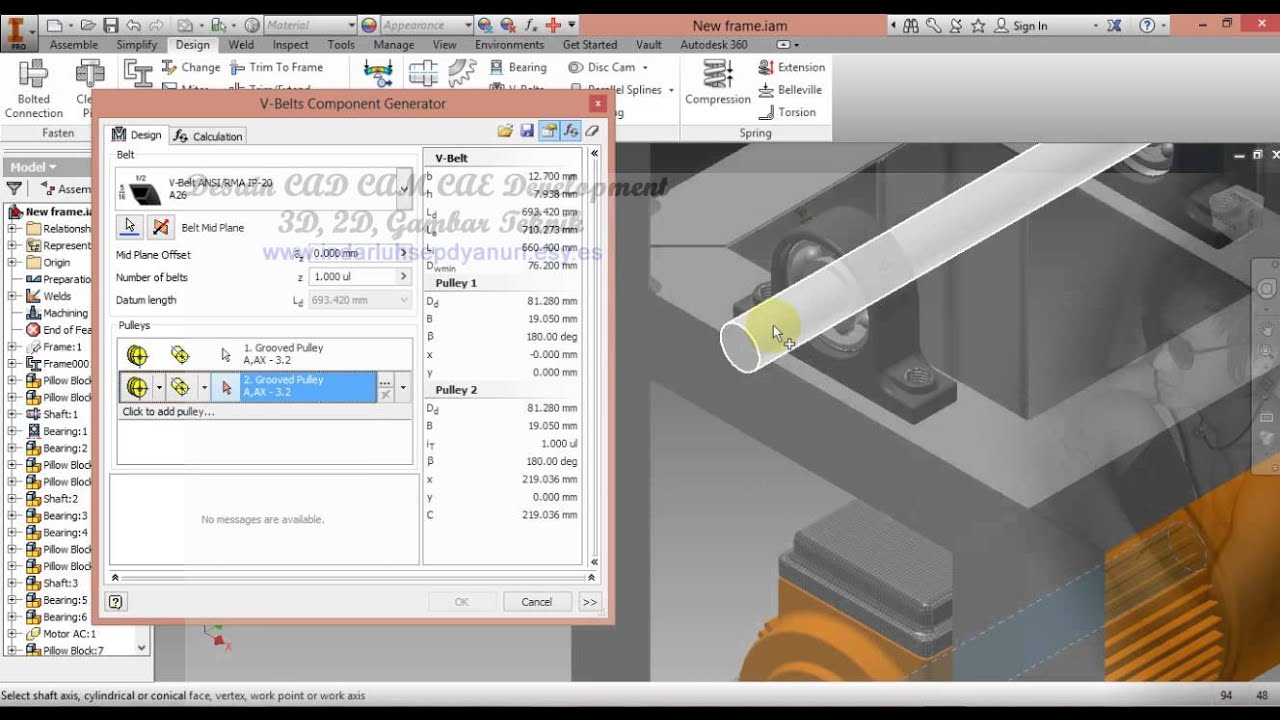Viewport: 1280px width, 720px height.
Task: Click the Bolted Connection tool
Action: [x=34, y=88]
